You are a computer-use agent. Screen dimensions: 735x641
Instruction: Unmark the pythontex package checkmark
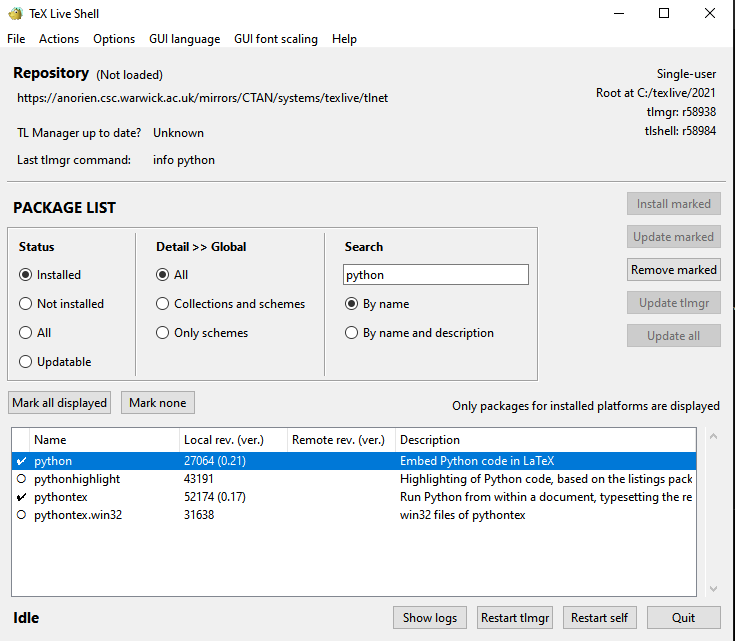pyautogui.click(x=21, y=497)
